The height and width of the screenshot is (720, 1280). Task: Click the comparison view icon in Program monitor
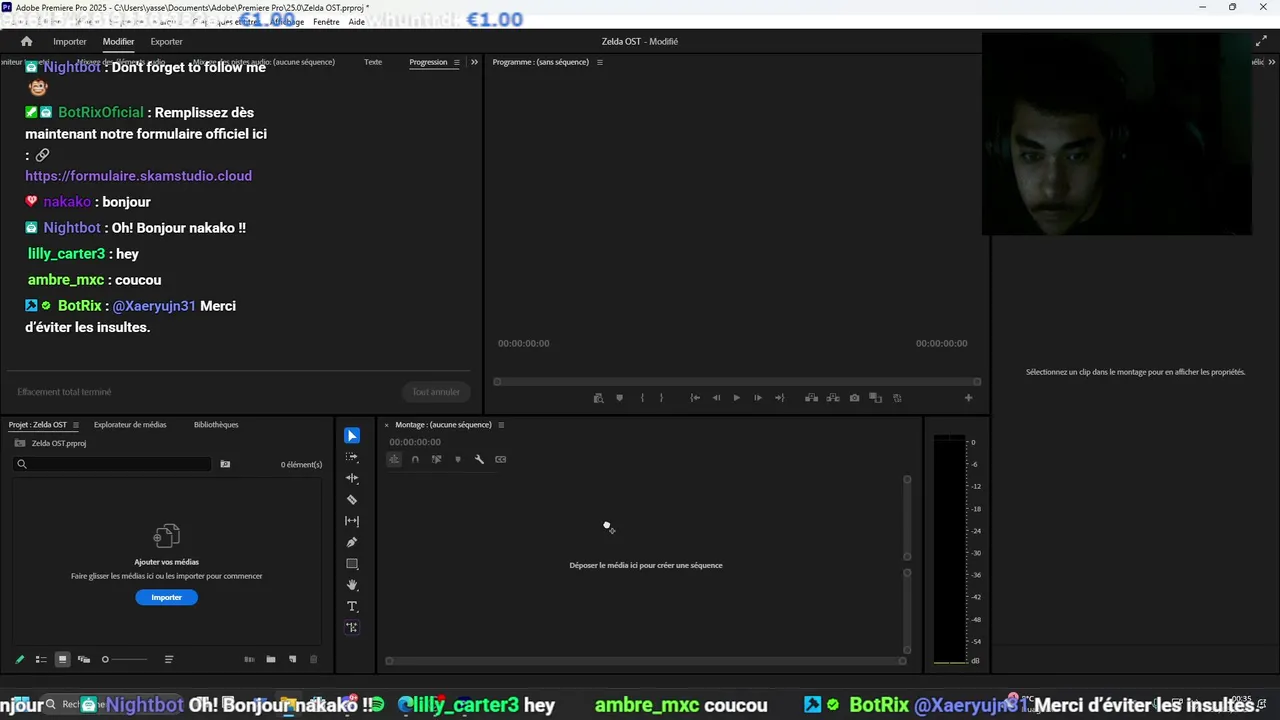[875, 398]
